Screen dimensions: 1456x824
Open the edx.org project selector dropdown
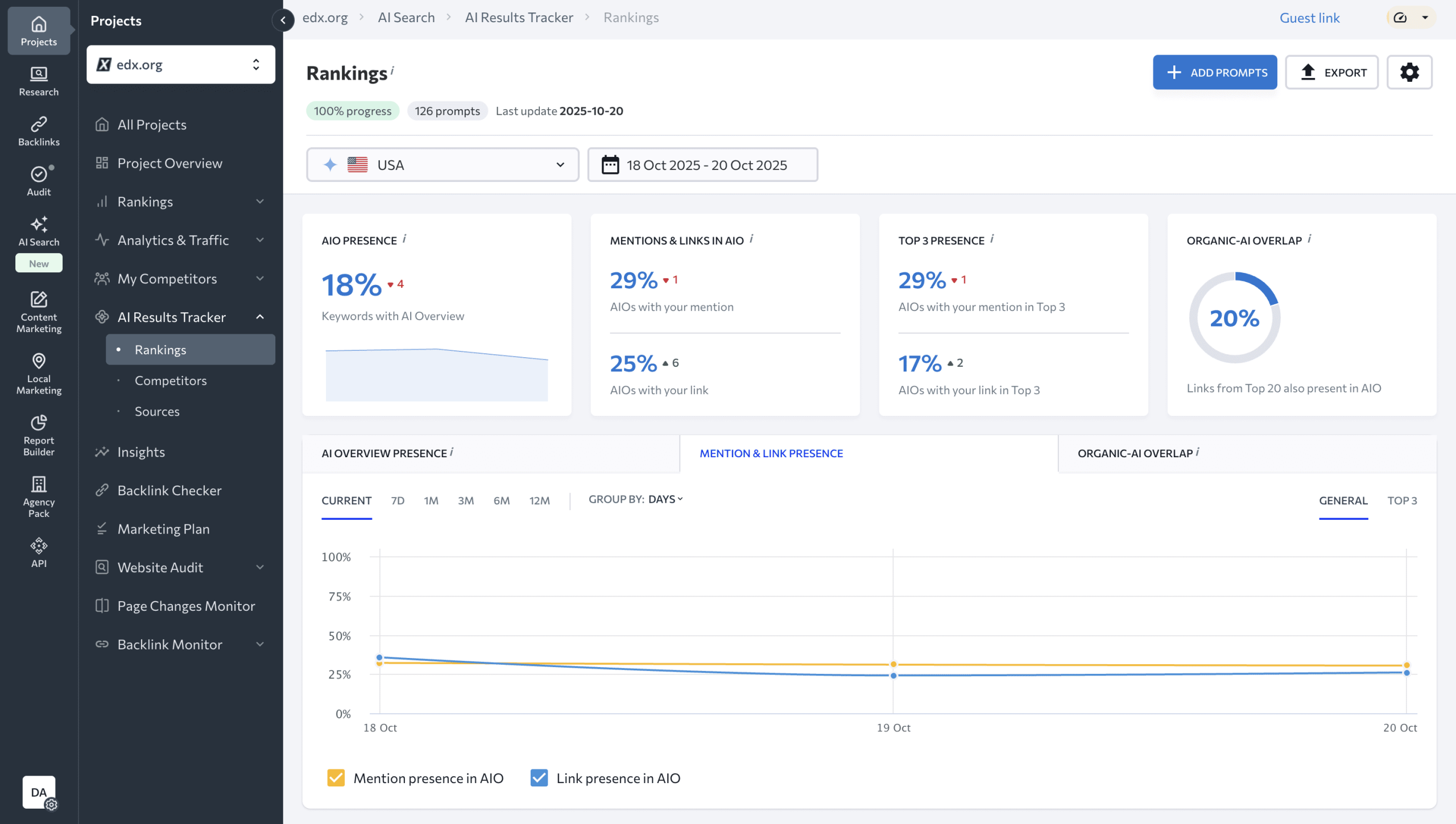[181, 64]
